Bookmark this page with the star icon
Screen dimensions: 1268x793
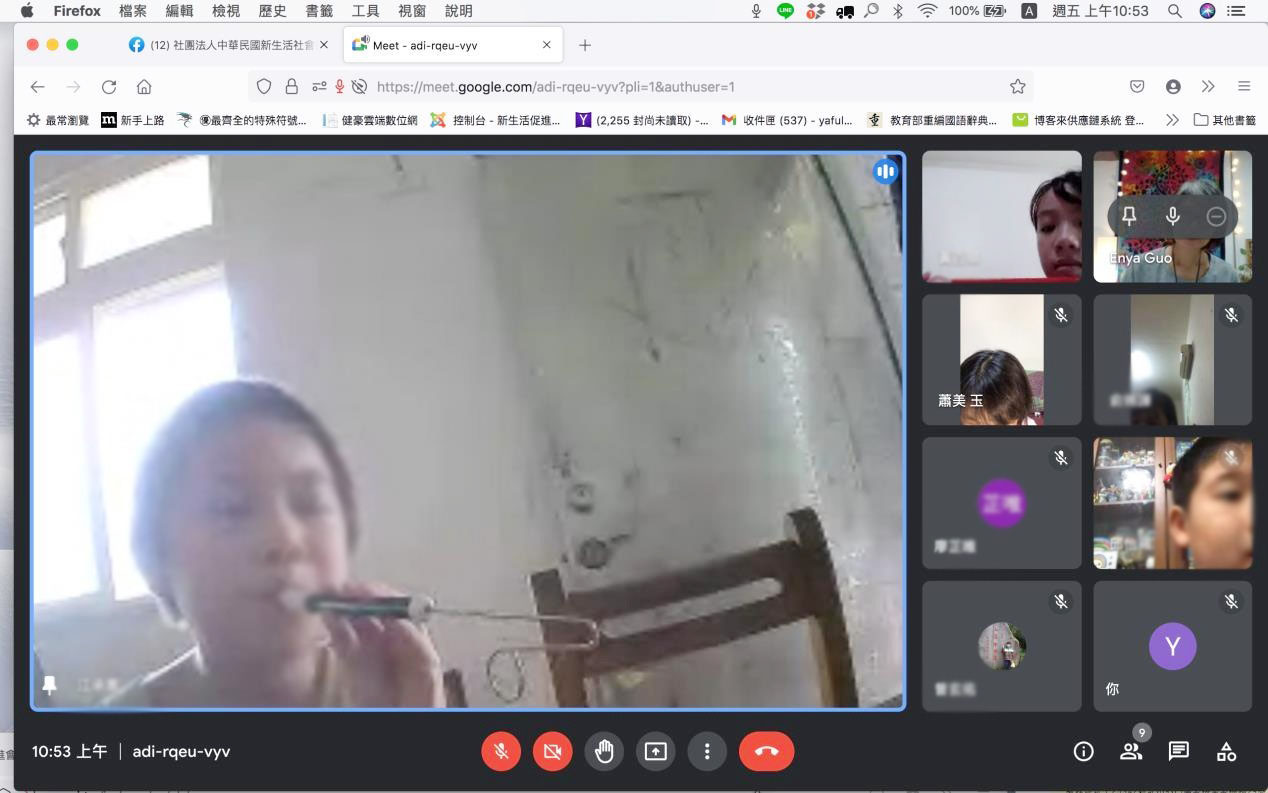[x=1017, y=86]
